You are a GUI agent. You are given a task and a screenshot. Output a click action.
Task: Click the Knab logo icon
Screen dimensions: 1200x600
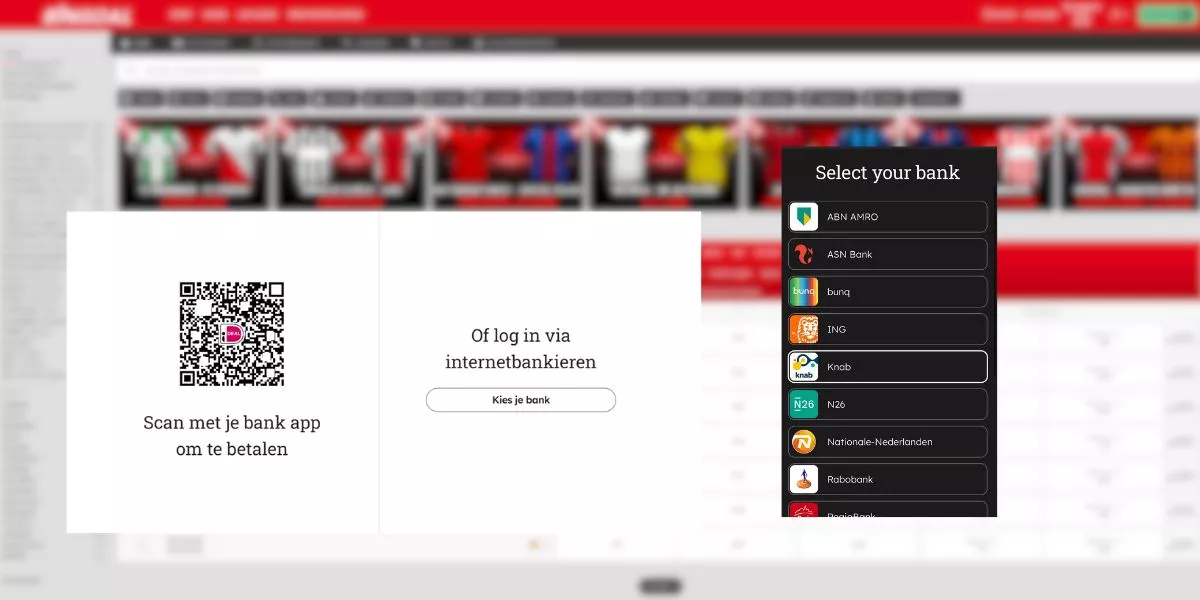pyautogui.click(x=804, y=367)
